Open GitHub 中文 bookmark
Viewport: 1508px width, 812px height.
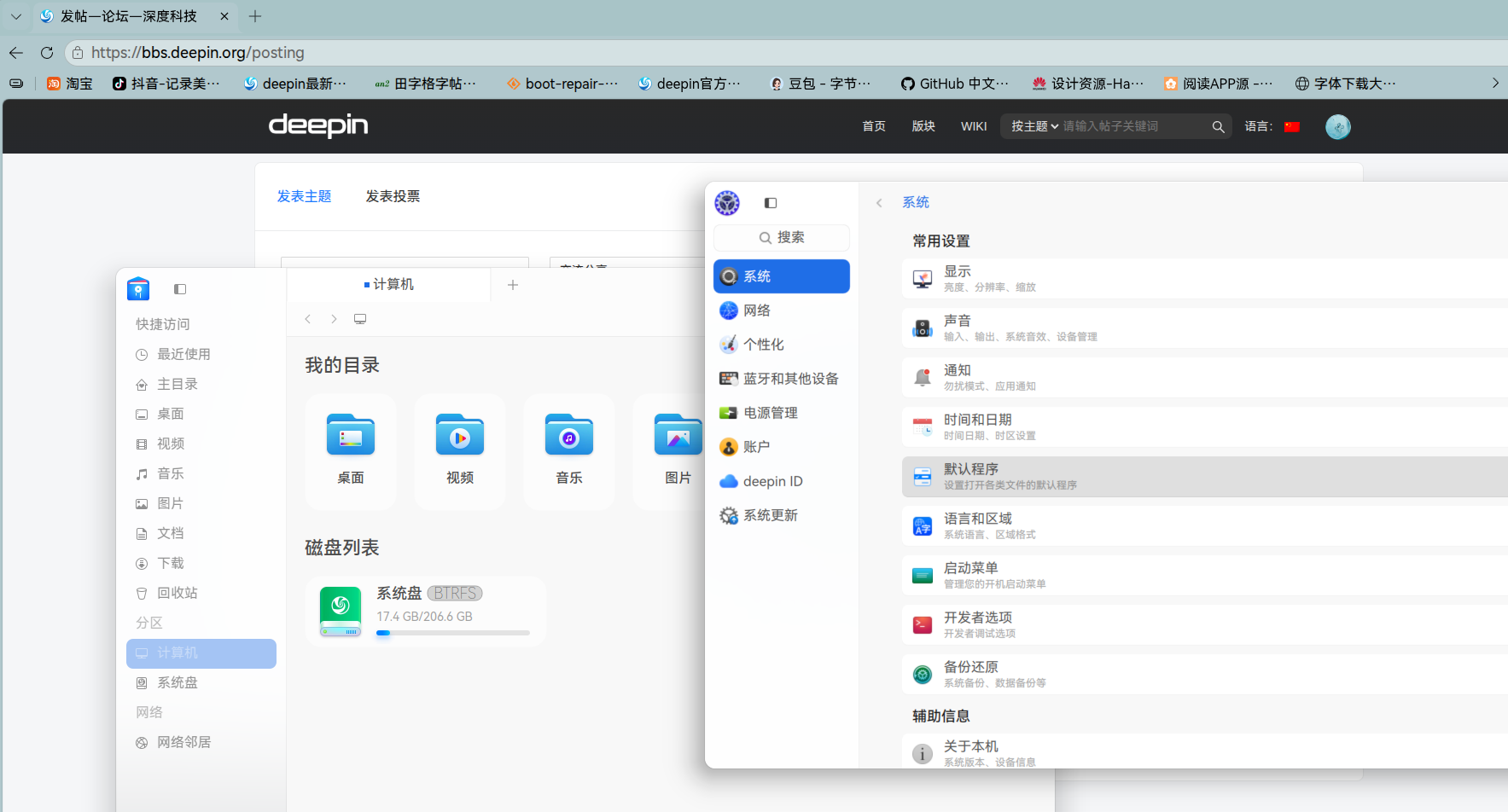tap(955, 83)
